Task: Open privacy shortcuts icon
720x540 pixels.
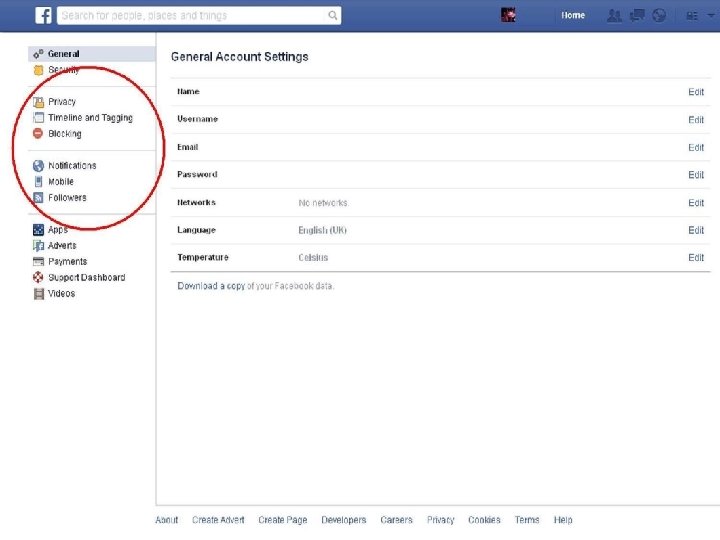Action: click(x=692, y=16)
